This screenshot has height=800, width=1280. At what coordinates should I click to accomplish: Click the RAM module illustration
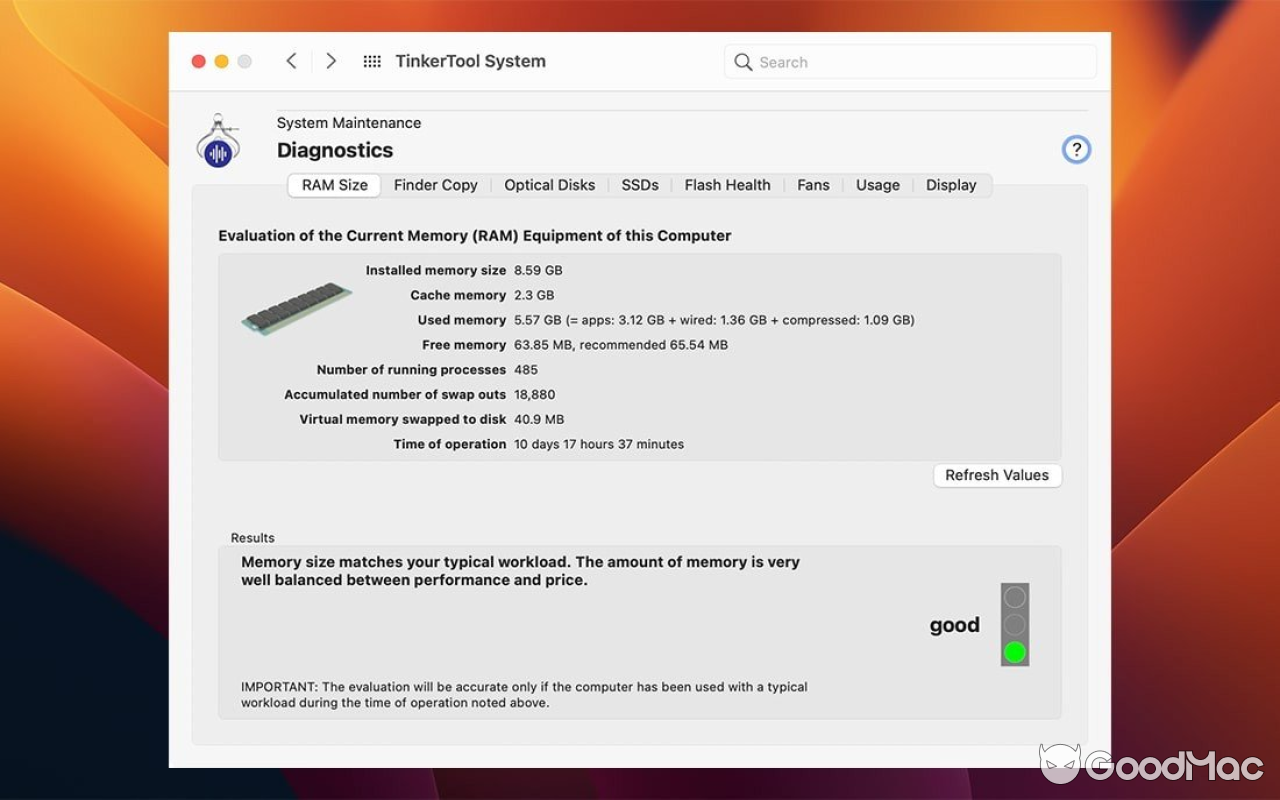point(295,308)
